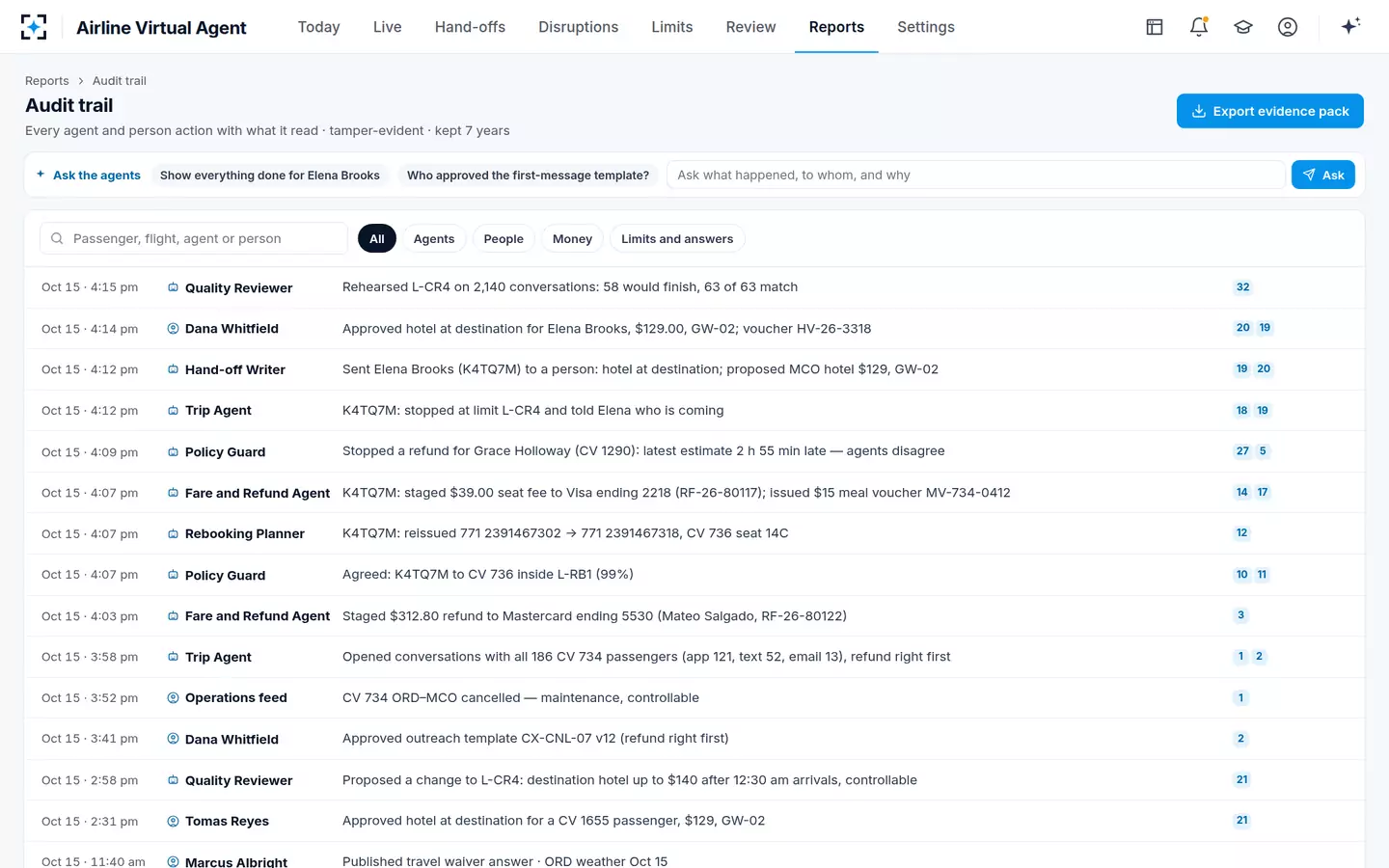Viewport: 1389px width, 868px height.
Task: Click Reports breadcrumb link
Action: tap(47, 81)
